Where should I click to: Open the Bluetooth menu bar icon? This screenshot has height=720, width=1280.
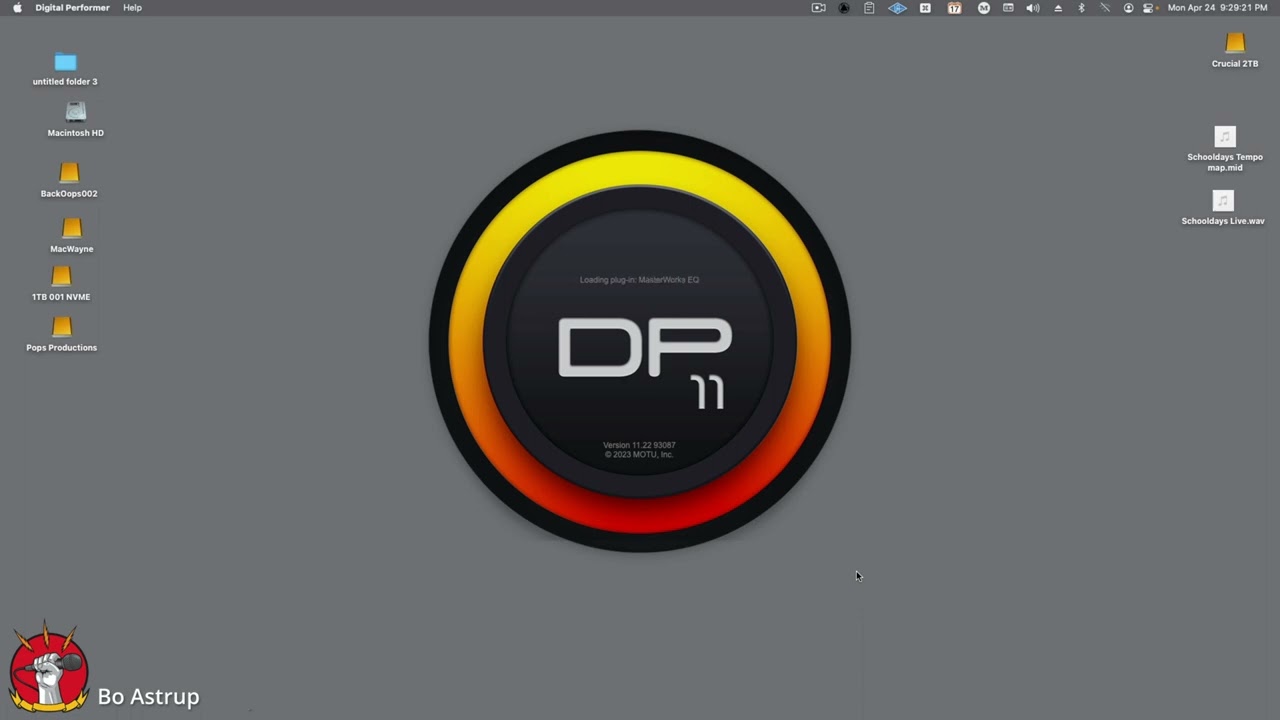click(1081, 8)
